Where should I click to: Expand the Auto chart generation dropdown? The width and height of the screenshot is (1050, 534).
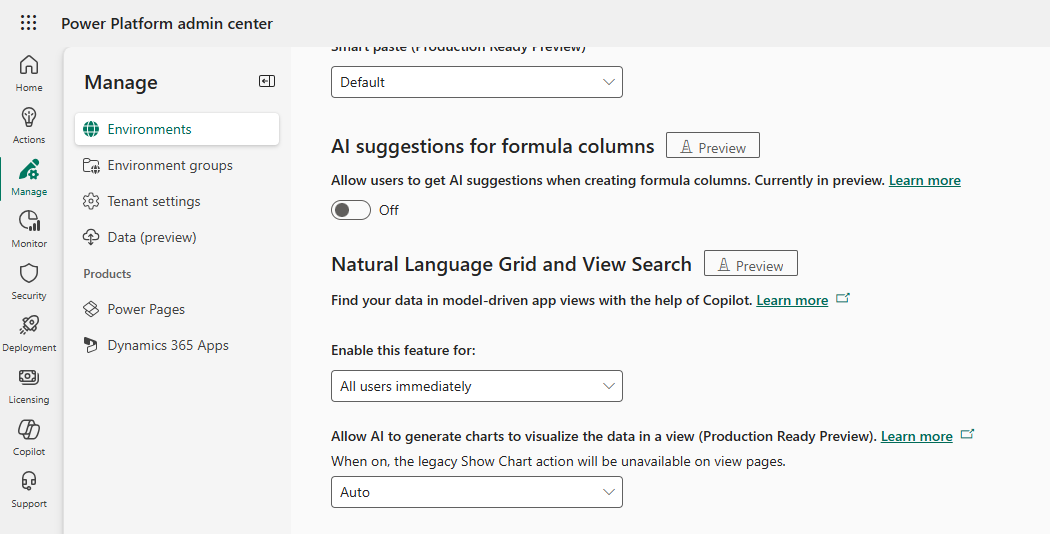point(476,492)
